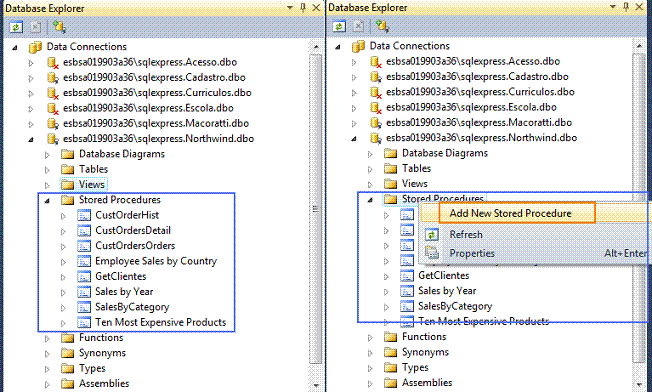Click scroll up arrow in left panel
Screen dimensions: 652x392
316,47
